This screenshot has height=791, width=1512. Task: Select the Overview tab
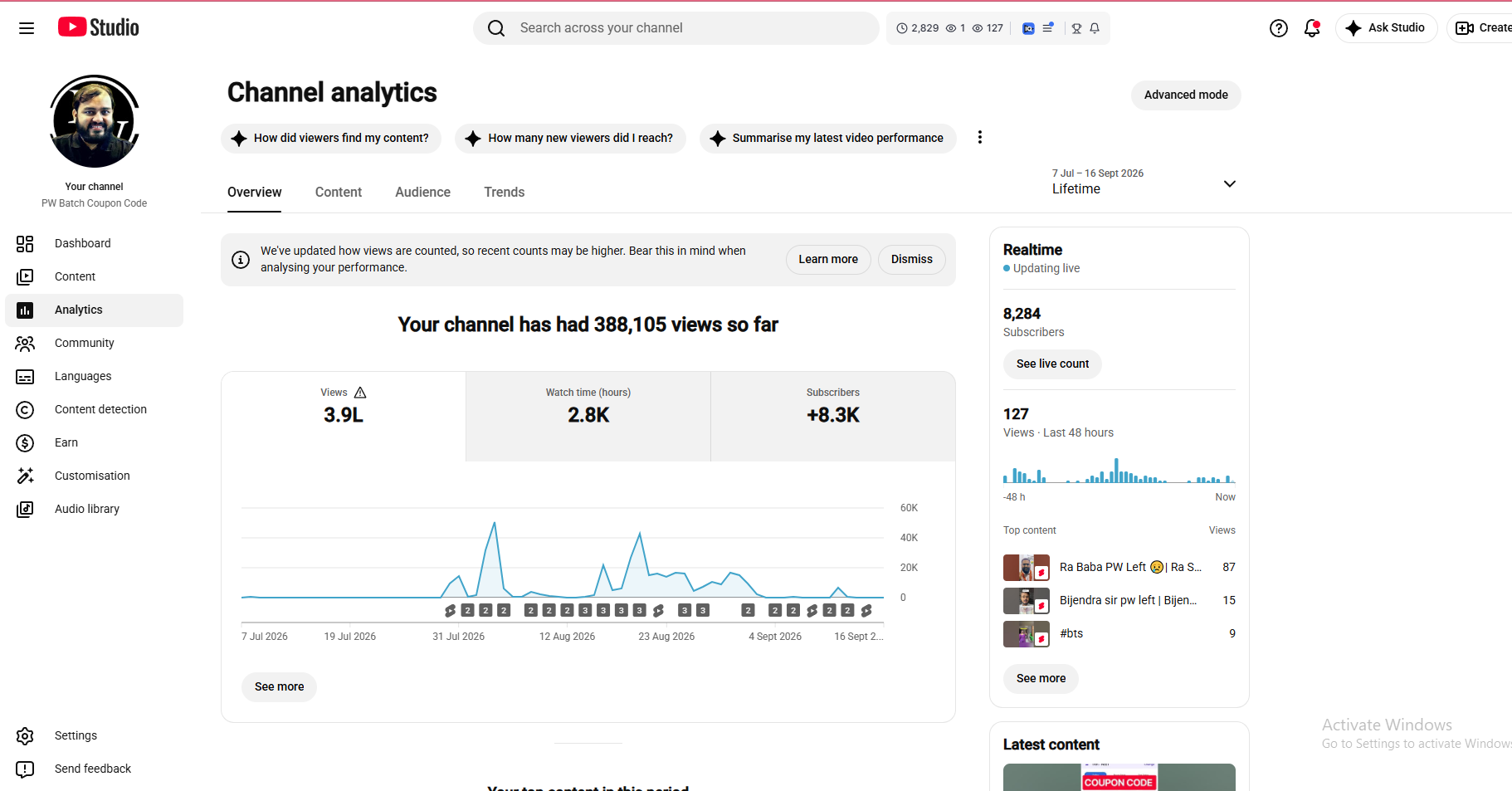coord(255,192)
